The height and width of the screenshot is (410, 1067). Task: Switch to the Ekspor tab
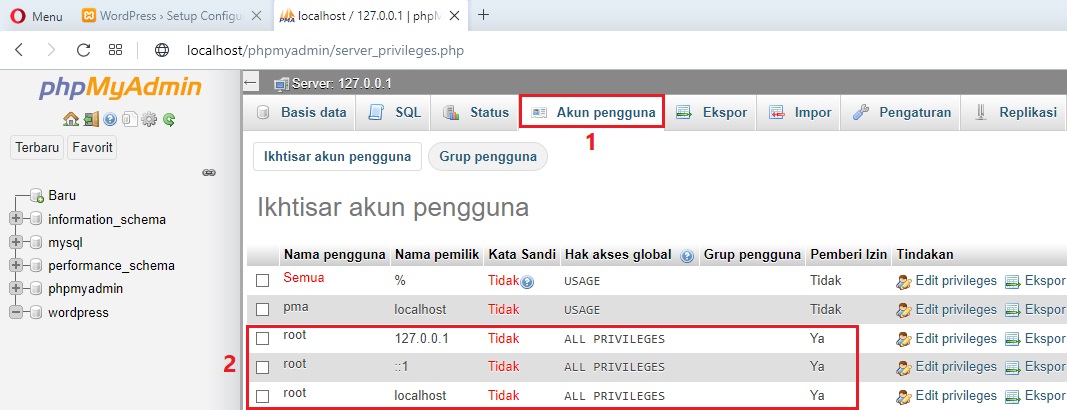pyautogui.click(x=711, y=113)
